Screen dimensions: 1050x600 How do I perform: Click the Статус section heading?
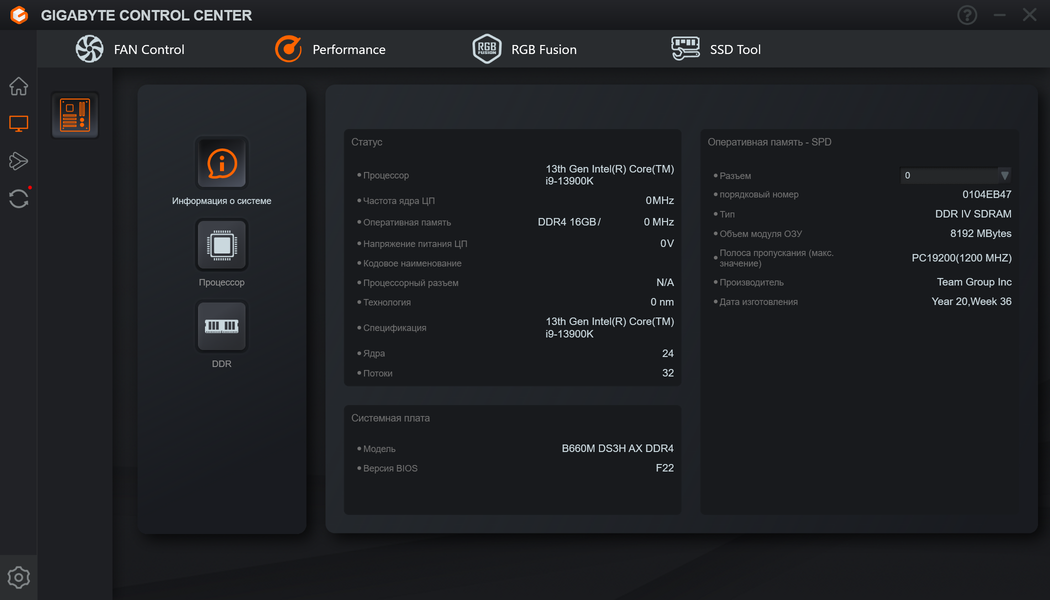click(x=367, y=142)
